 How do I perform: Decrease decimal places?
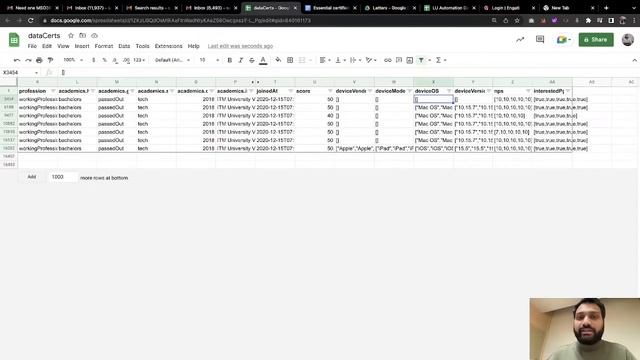[115, 60]
